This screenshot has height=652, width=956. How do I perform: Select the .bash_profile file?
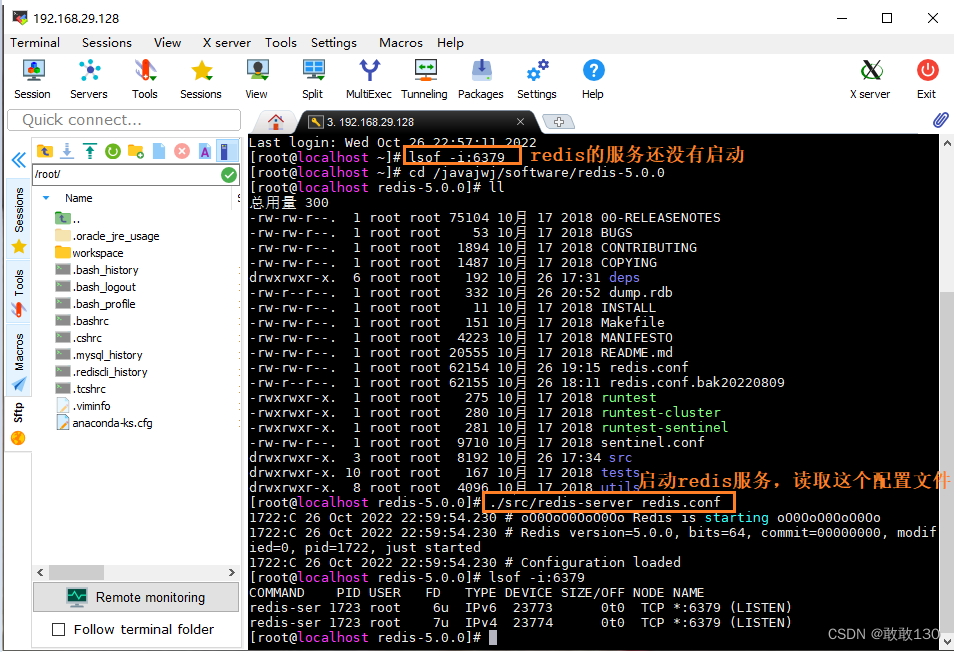(x=96, y=304)
